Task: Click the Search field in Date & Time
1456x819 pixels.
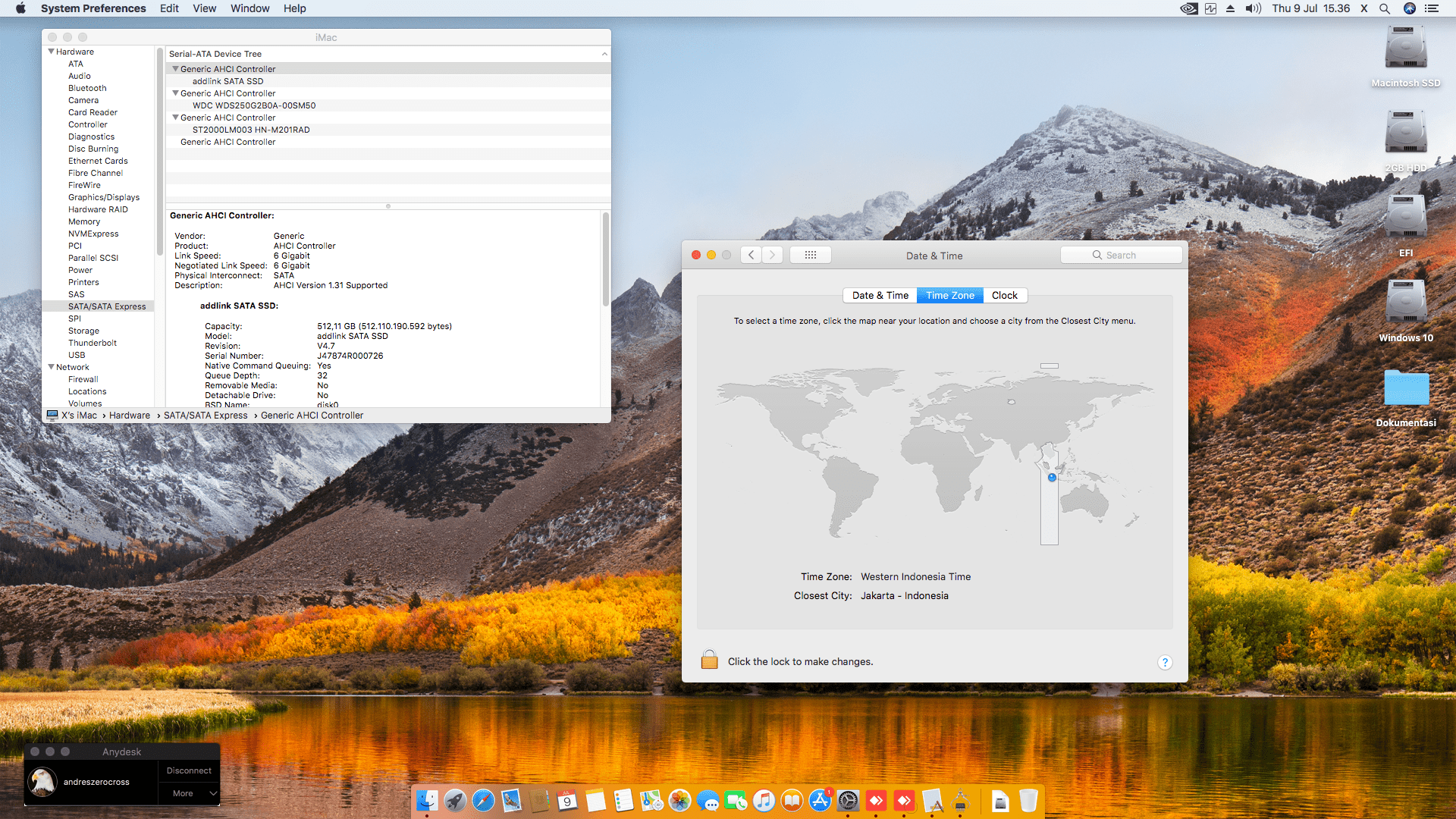Action: point(1121,256)
